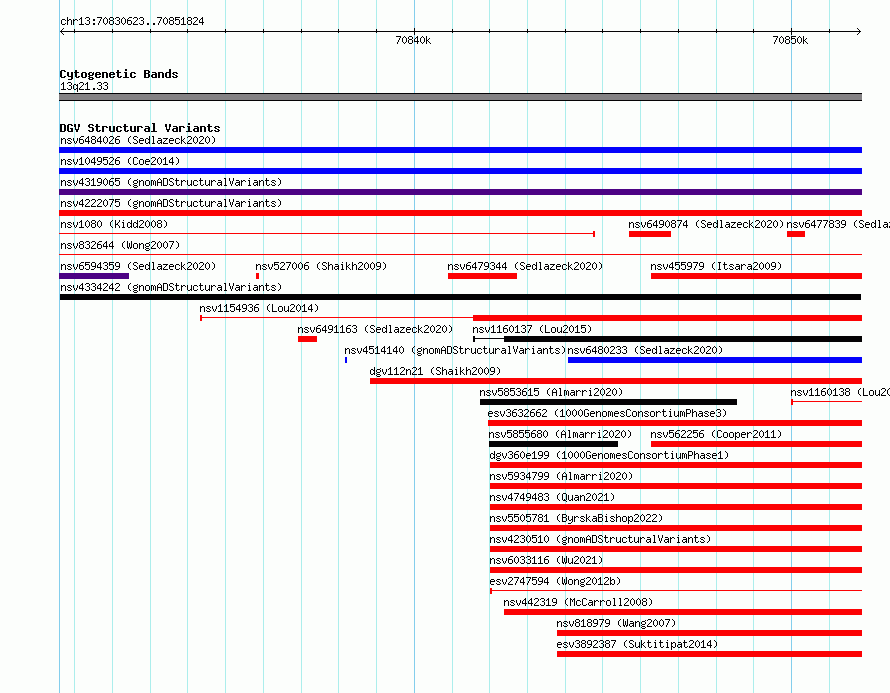Image resolution: width=890 pixels, height=693 pixels.
Task: Click the nsv6484026 (Sedlazeck2020) variant label
Action: [x=138, y=140]
